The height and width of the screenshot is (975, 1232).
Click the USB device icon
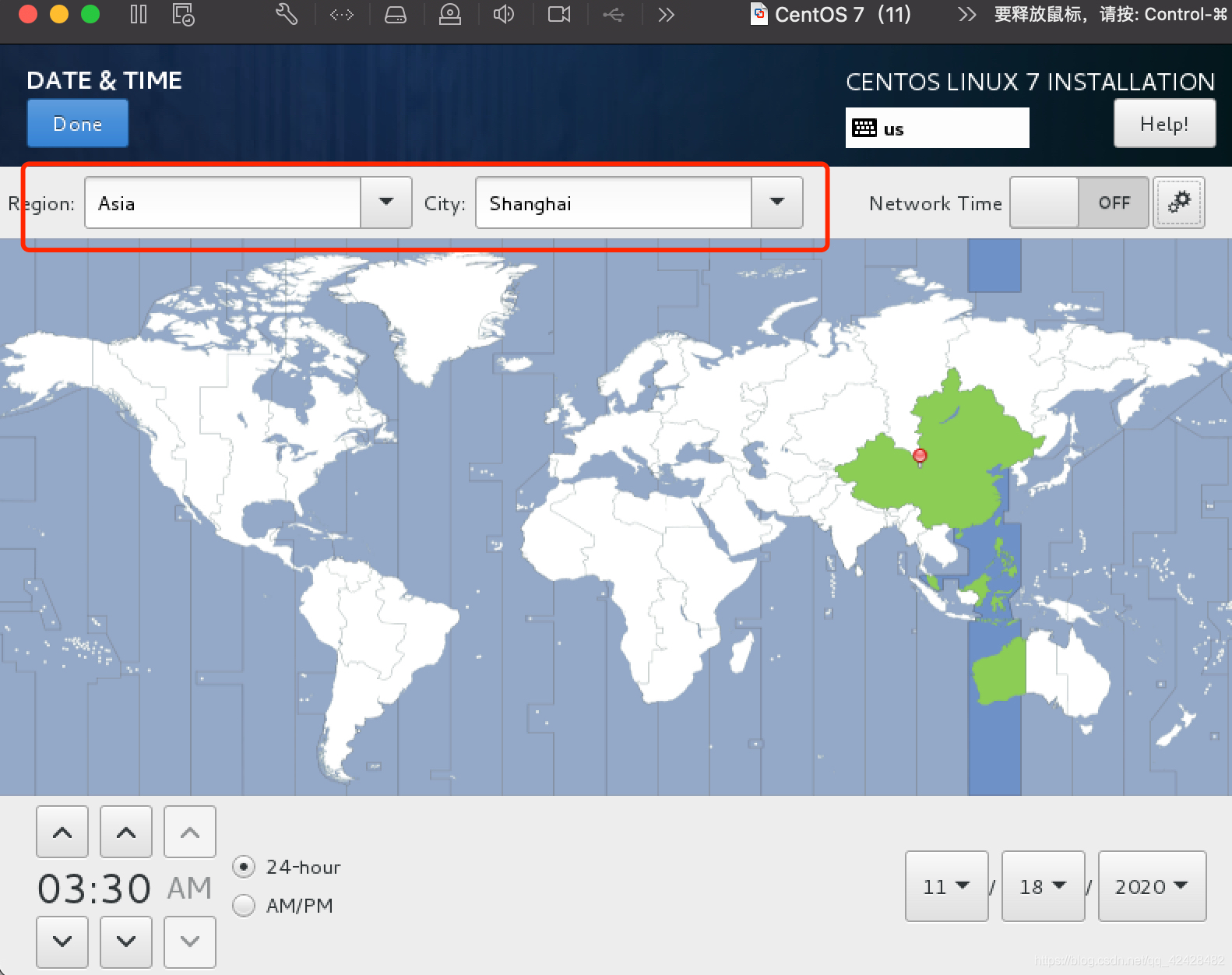tap(614, 15)
